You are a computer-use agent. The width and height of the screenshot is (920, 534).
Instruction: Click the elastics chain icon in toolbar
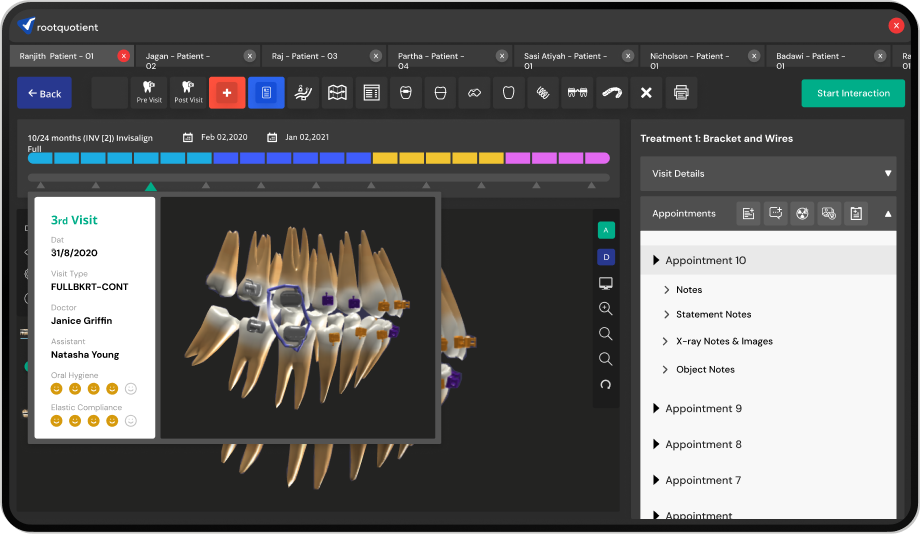pyautogui.click(x=474, y=93)
